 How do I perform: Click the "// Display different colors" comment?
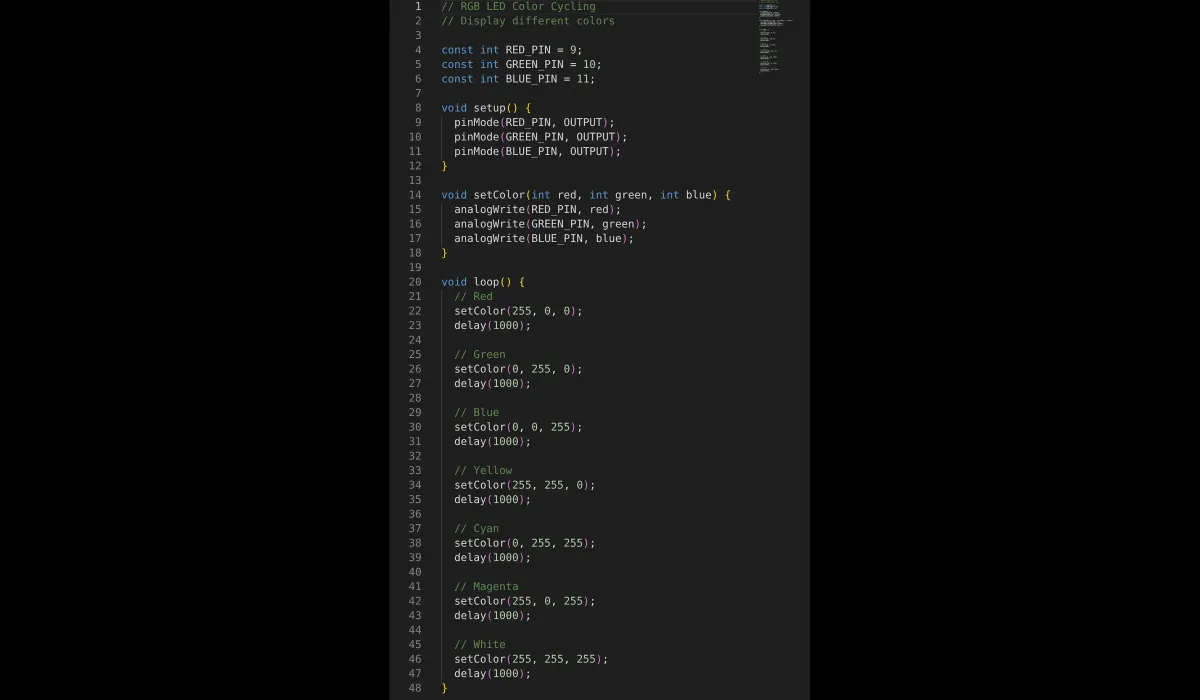tap(528, 21)
